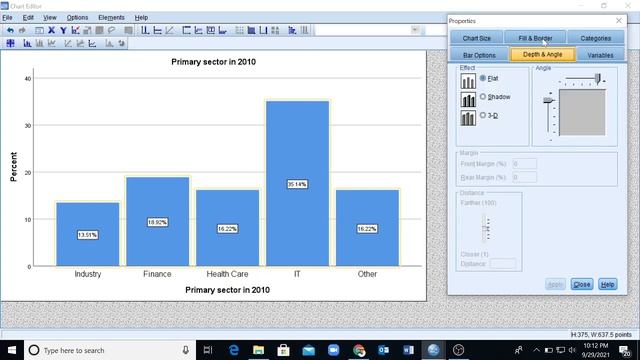Click the Windows taskbar search box
Viewport: 640px width, 360px height.
(x=109, y=350)
